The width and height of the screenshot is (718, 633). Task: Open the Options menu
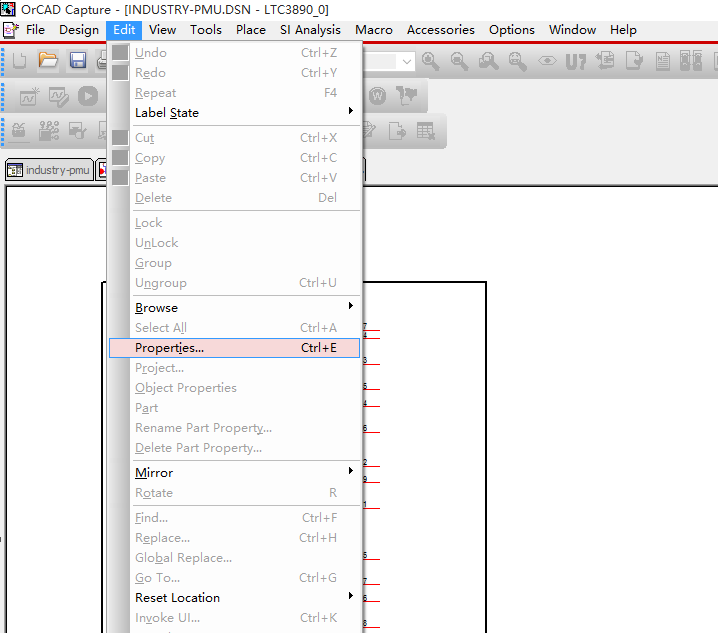click(x=511, y=30)
